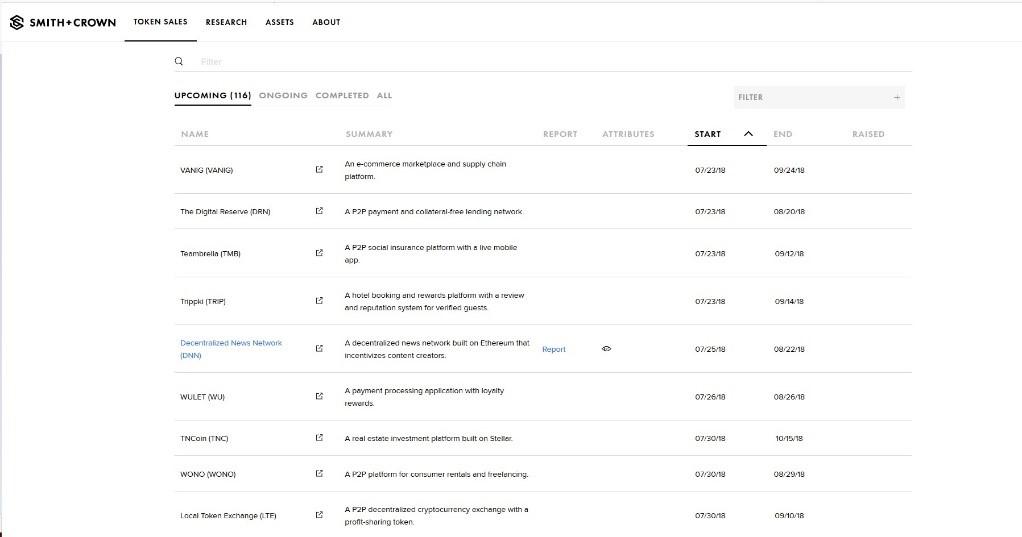This screenshot has height=537, width=1022.
Task: Open external link icon for VANIG
Action: click(x=319, y=169)
